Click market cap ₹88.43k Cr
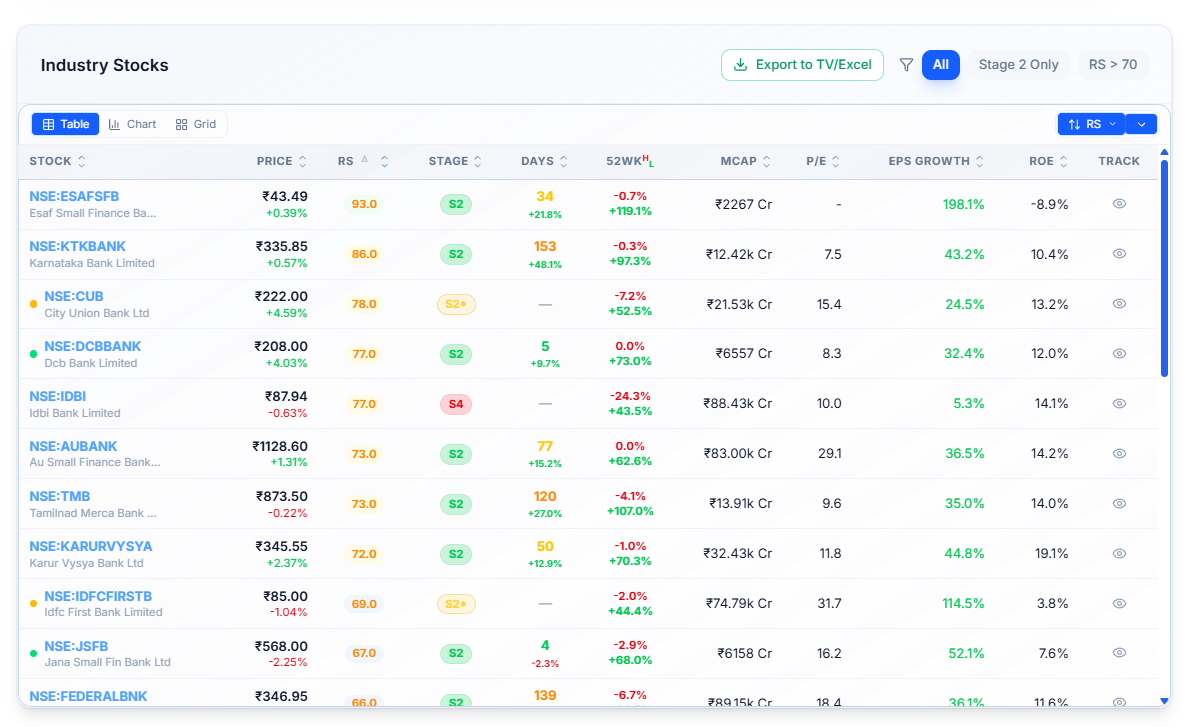This screenshot has height=727, width=1191. point(738,403)
